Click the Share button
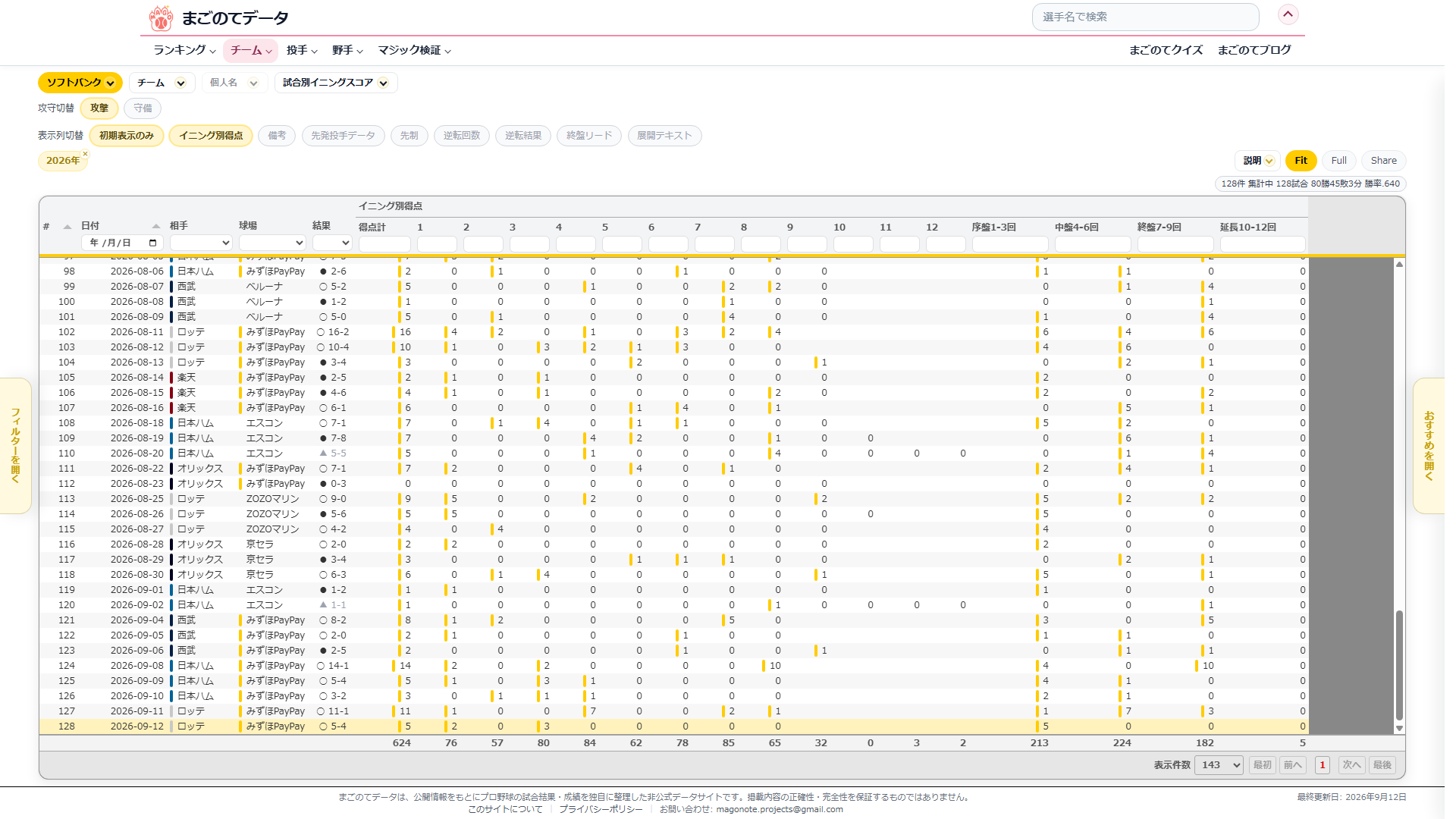1456x819 pixels. point(1383,161)
